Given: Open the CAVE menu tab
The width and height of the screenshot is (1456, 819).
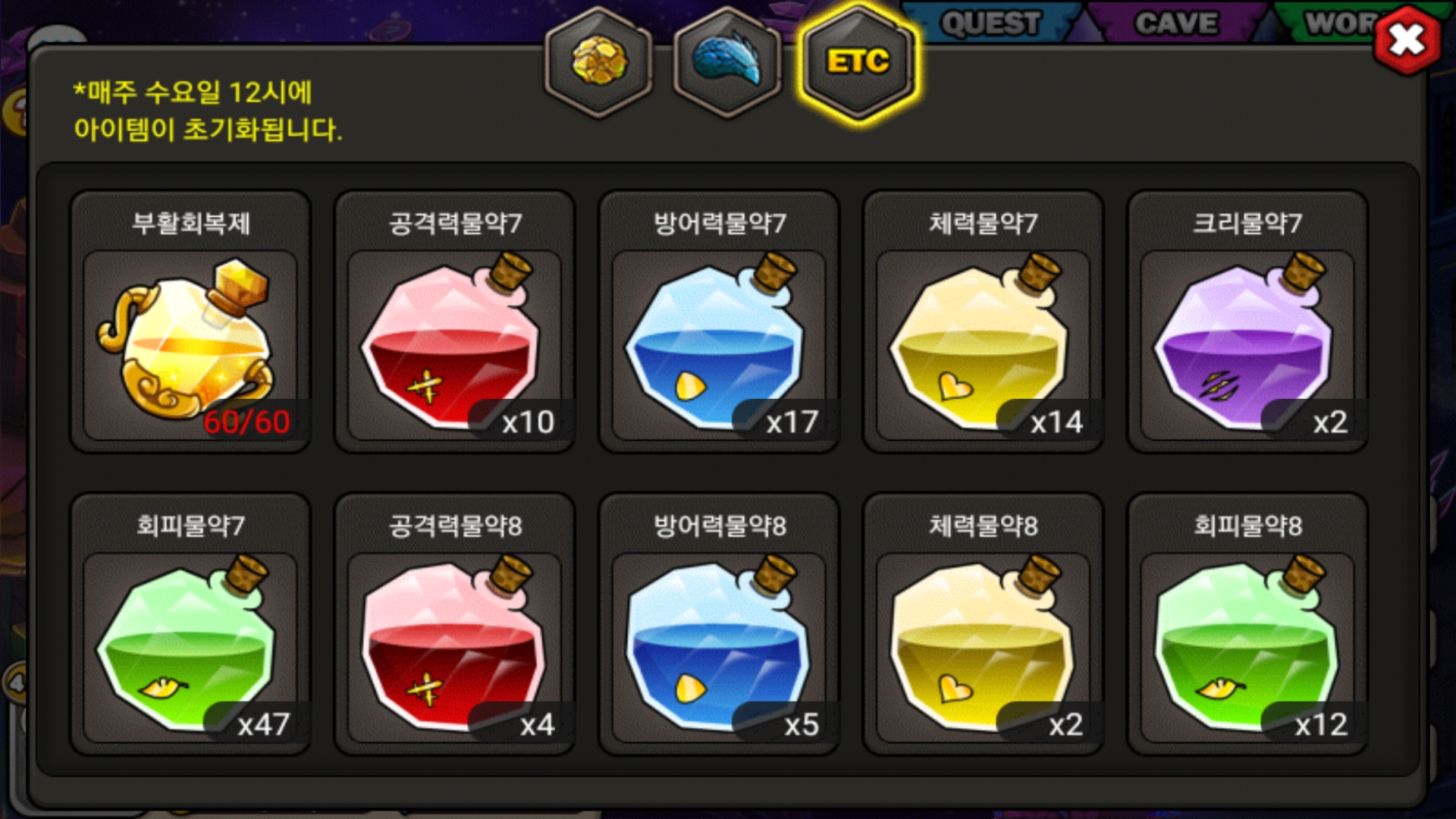Looking at the screenshot, I should 1176,23.
